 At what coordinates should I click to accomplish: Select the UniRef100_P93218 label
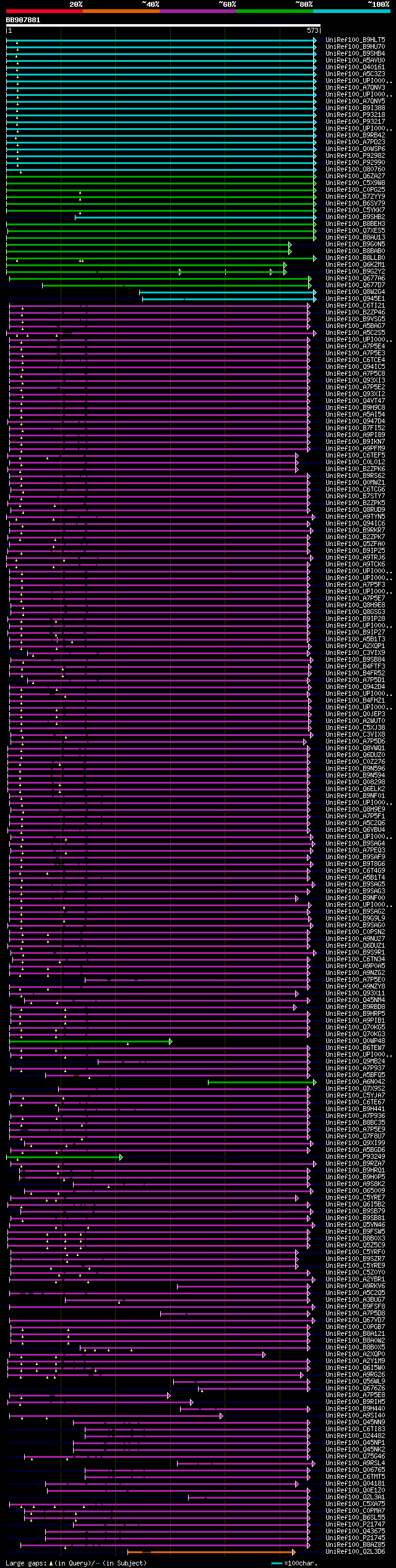[355, 115]
